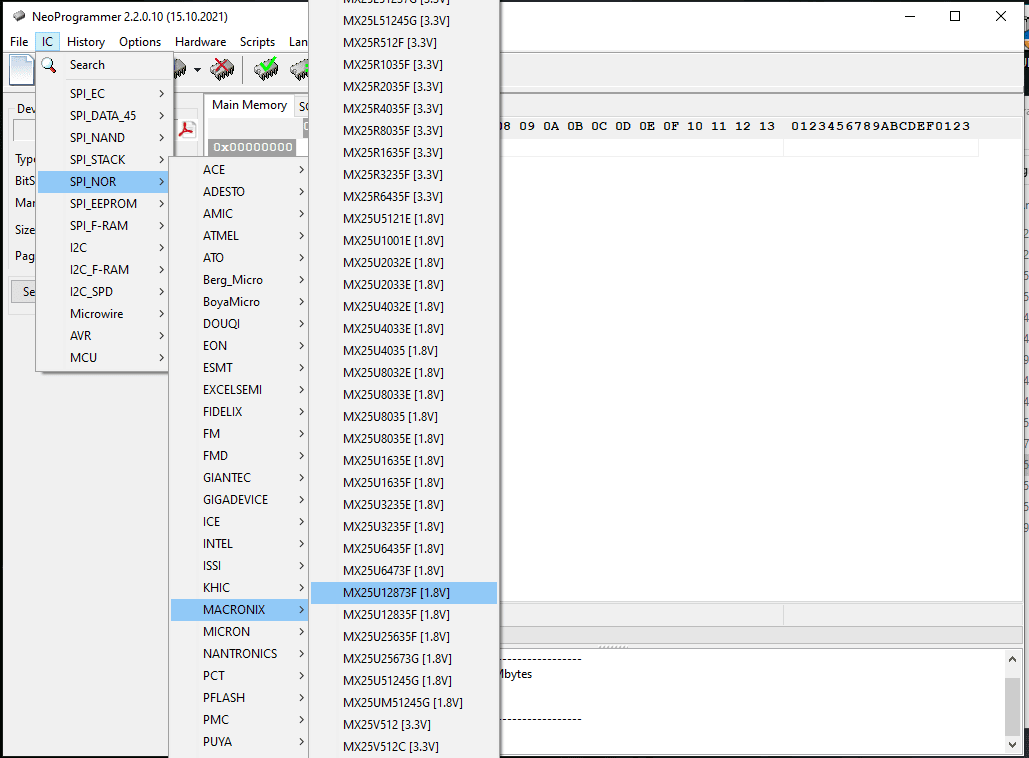Expand the SPI_F-RAM submenu
Viewport: 1029px width, 758px height.
(x=103, y=226)
